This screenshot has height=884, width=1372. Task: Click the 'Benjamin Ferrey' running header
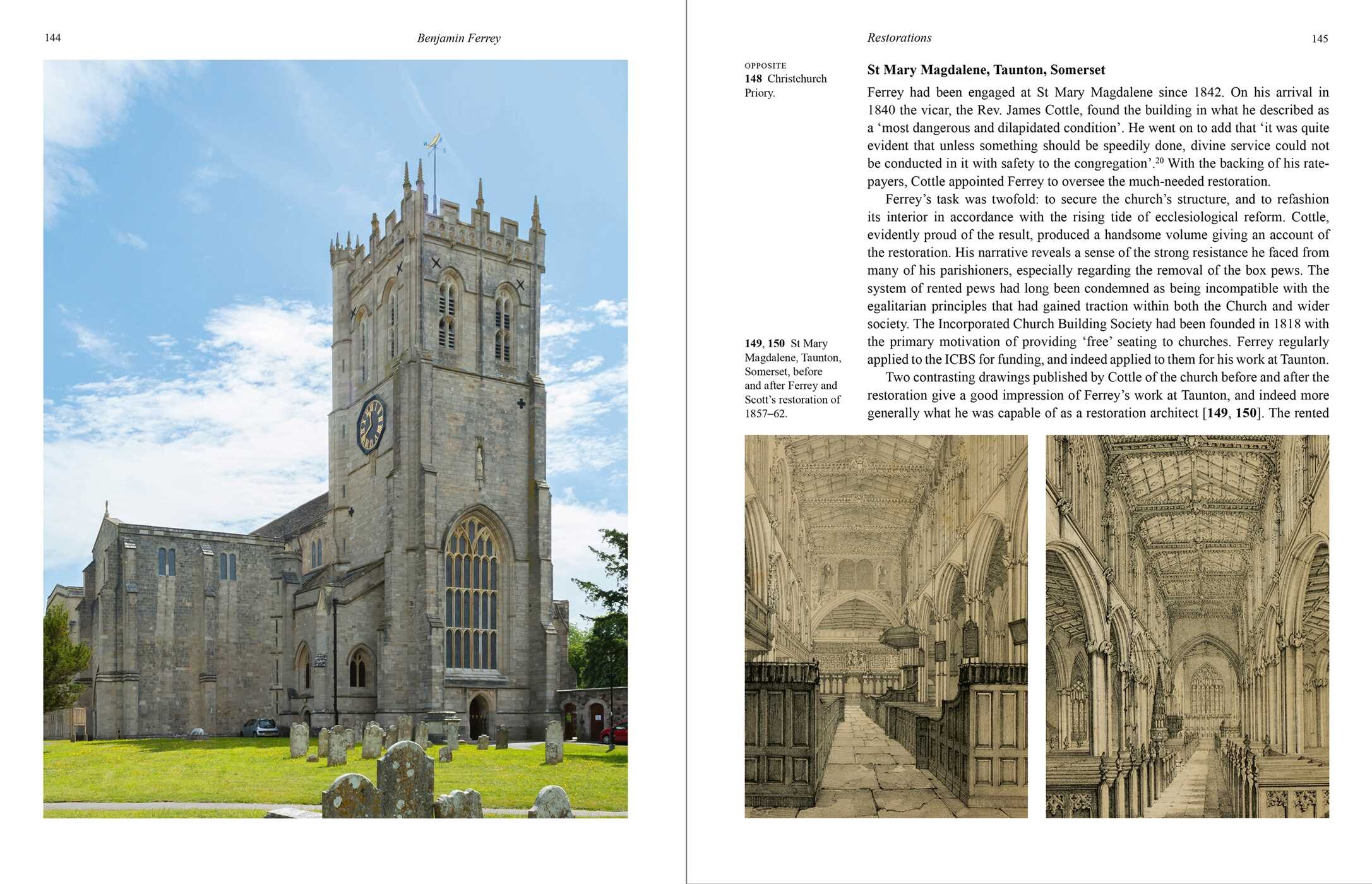point(458,39)
